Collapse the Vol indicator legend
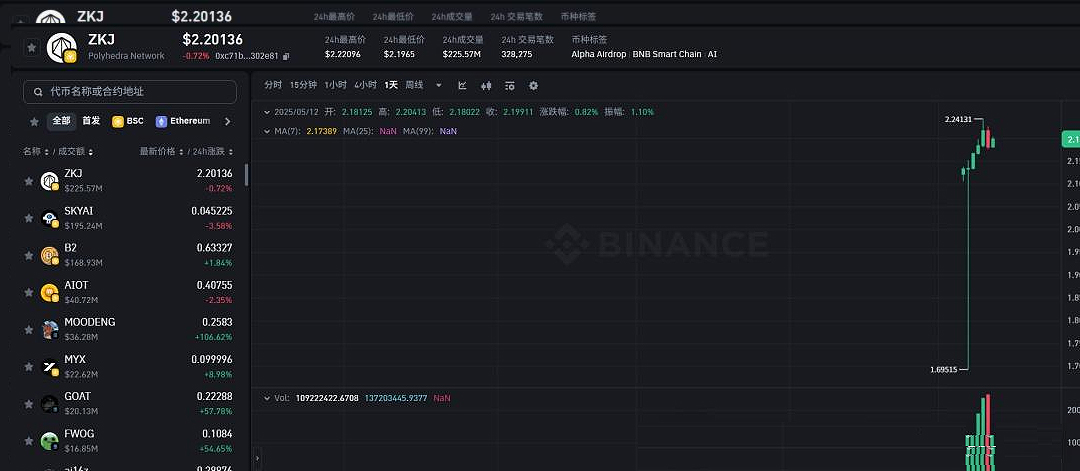 coord(267,398)
